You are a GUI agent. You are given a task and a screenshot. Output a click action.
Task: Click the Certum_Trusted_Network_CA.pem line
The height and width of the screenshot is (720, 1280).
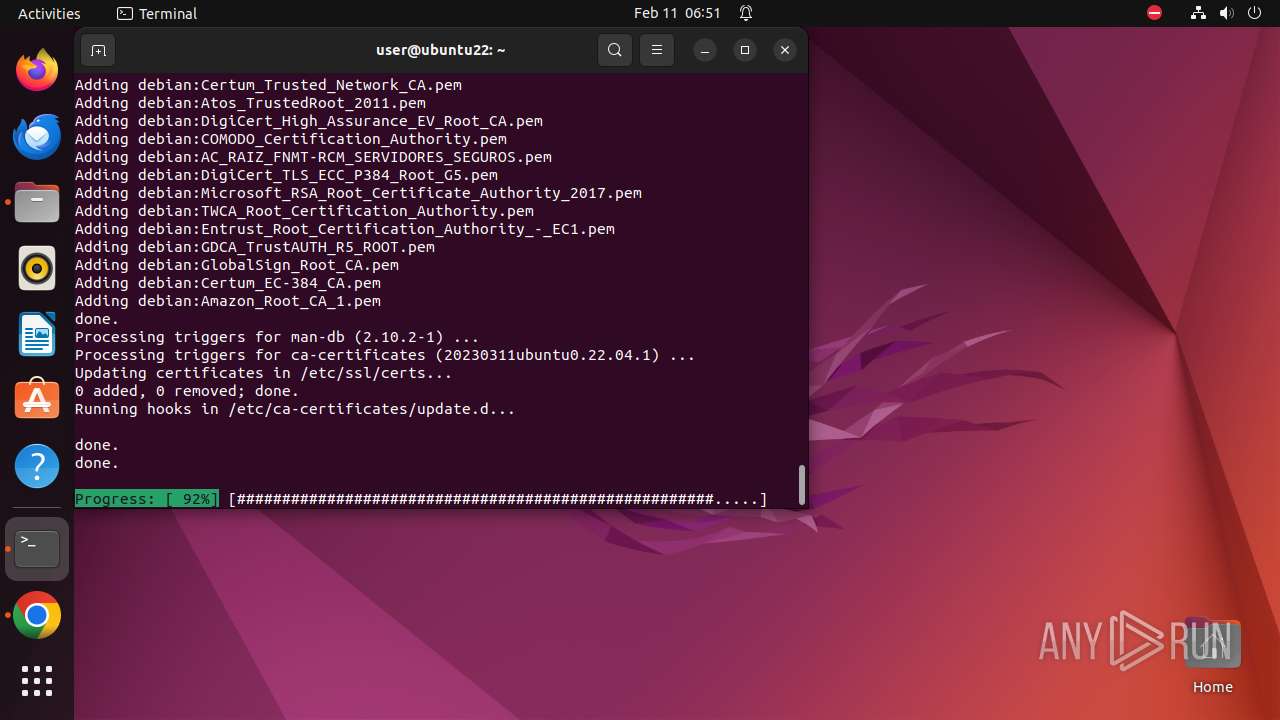click(268, 85)
